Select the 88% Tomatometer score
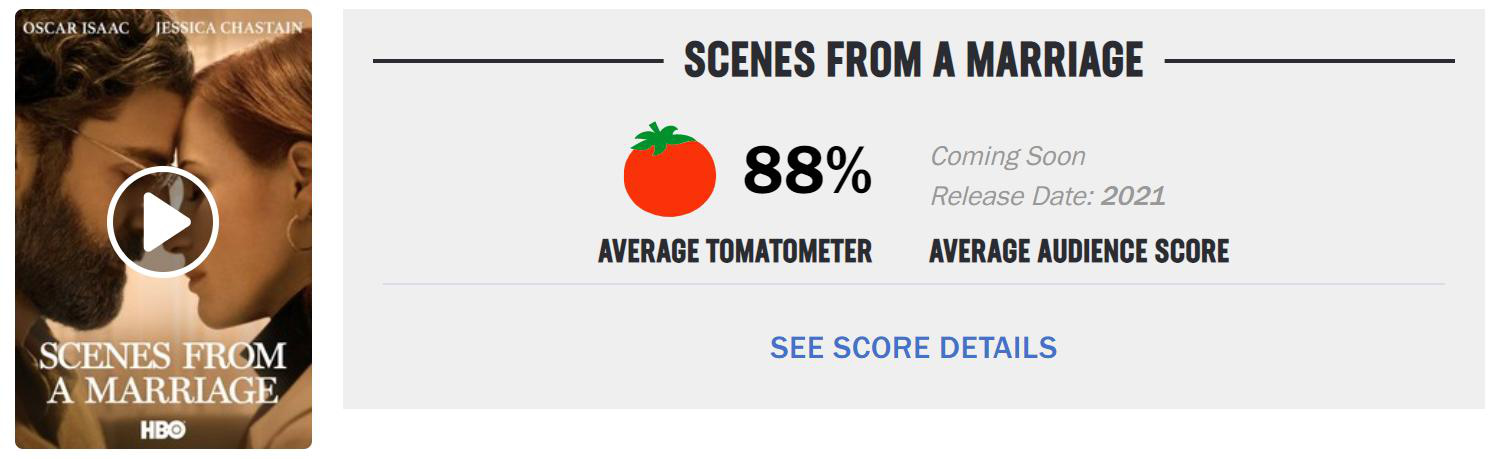This screenshot has height=459, width=1498. pos(807,171)
